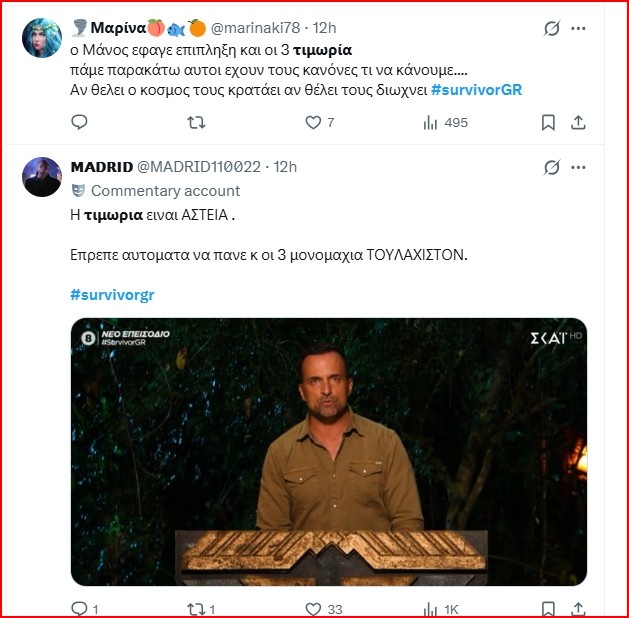Open Grok icon on Μαρίνα's tweet
Screen dimensions: 629x618
[551, 29]
